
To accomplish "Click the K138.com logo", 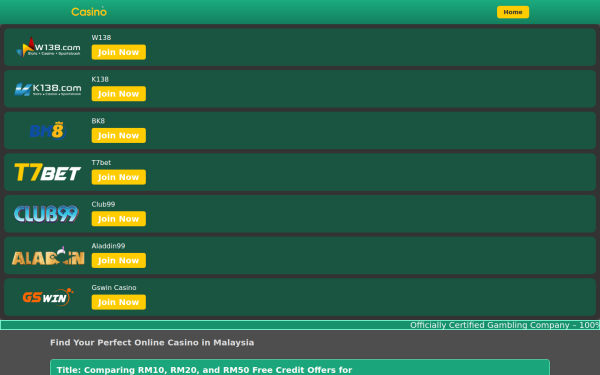I will (48, 89).
